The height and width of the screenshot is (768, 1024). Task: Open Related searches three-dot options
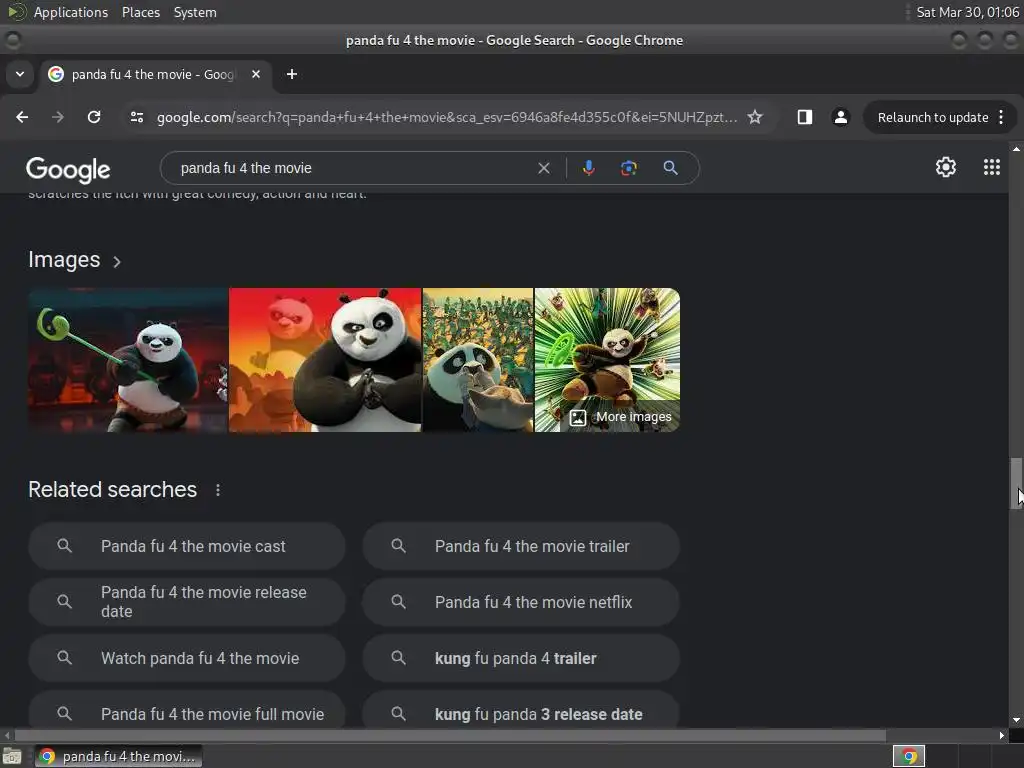pyautogui.click(x=218, y=490)
